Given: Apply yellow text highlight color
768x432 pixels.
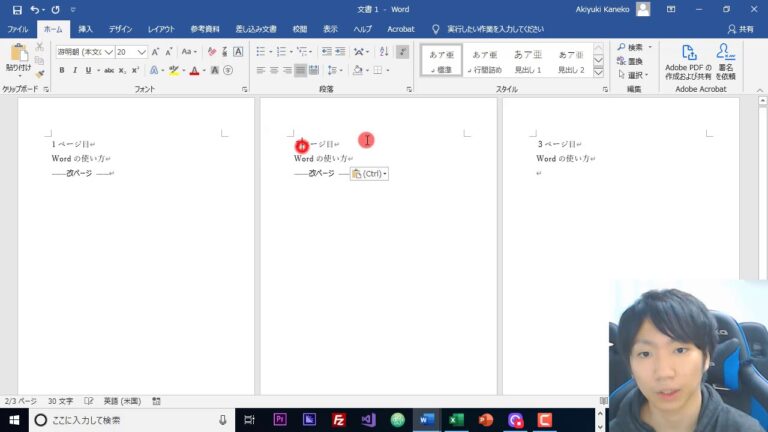Looking at the screenshot, I should pyautogui.click(x=173, y=71).
